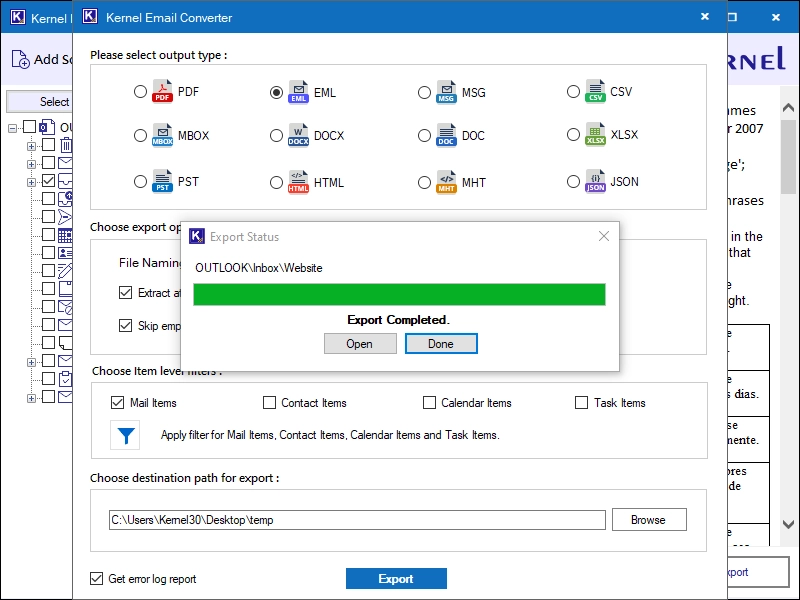Image resolution: width=800 pixels, height=600 pixels.
Task: Click the OUTLOOK\Inbox\Website path text
Action: (259, 268)
